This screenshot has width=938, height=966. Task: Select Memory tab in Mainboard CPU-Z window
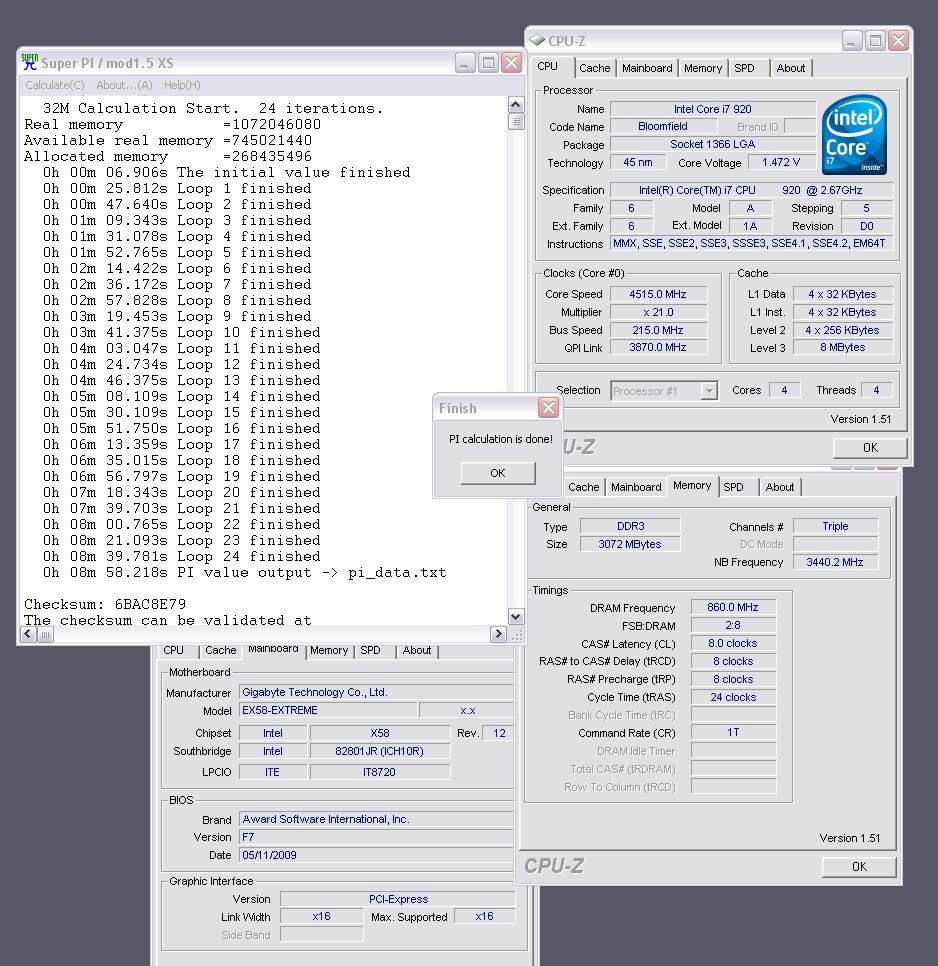329,650
